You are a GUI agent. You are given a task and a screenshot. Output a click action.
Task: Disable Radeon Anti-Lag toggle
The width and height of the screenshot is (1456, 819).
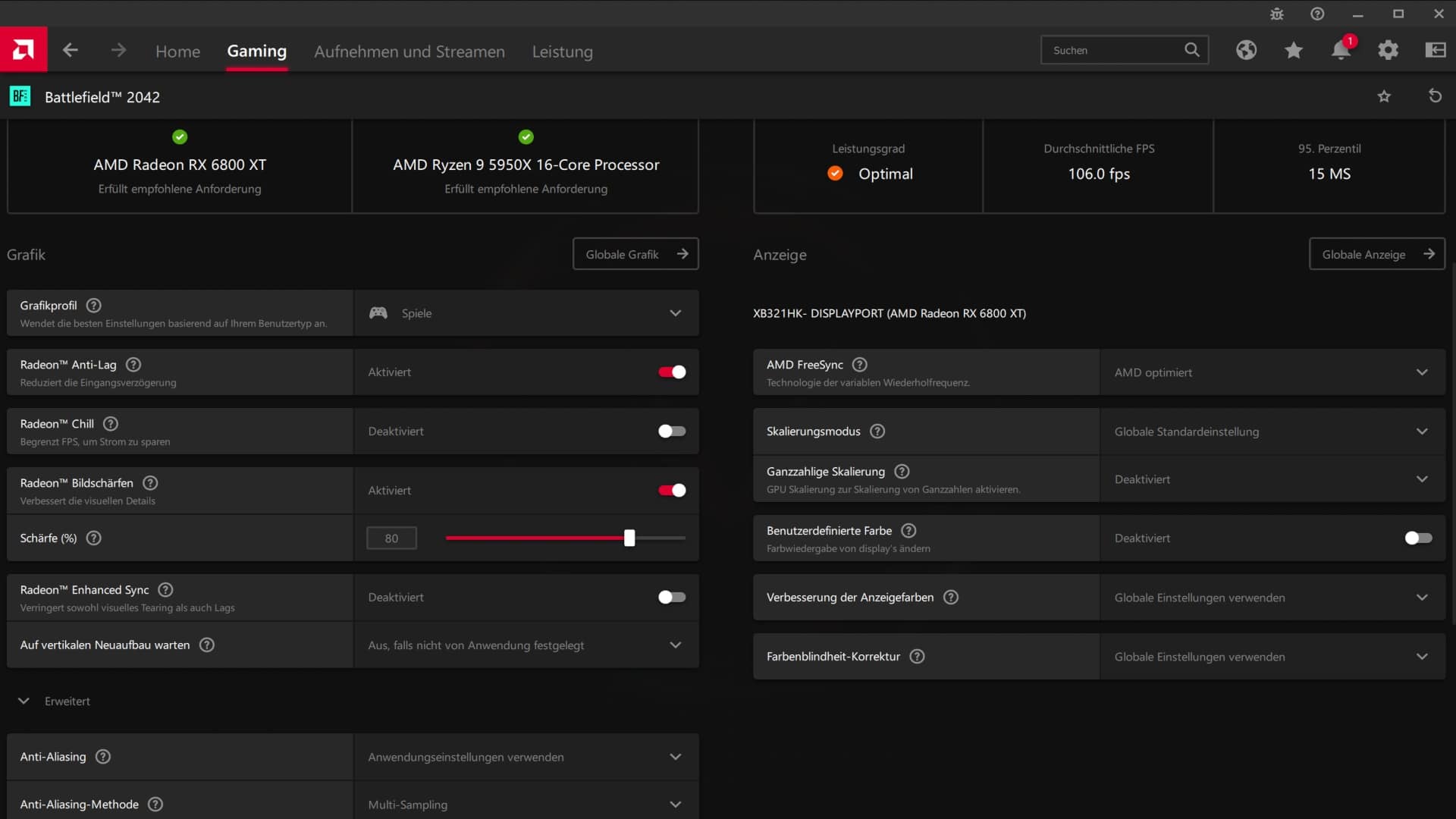(x=672, y=372)
